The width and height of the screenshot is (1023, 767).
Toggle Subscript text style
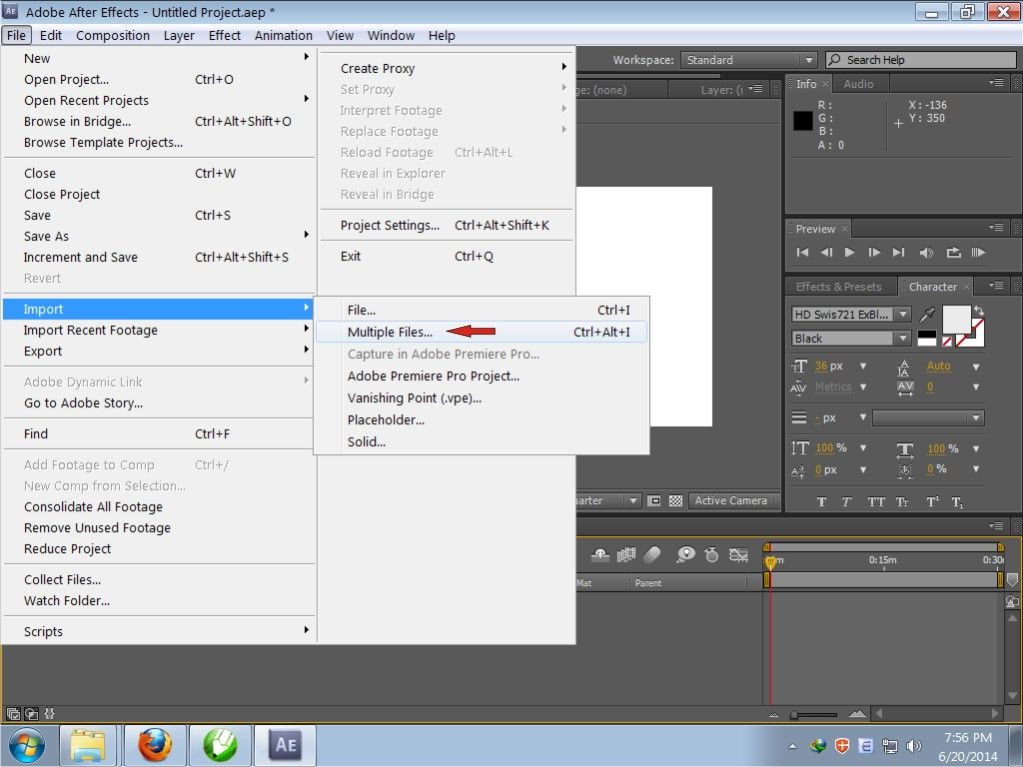tap(957, 502)
